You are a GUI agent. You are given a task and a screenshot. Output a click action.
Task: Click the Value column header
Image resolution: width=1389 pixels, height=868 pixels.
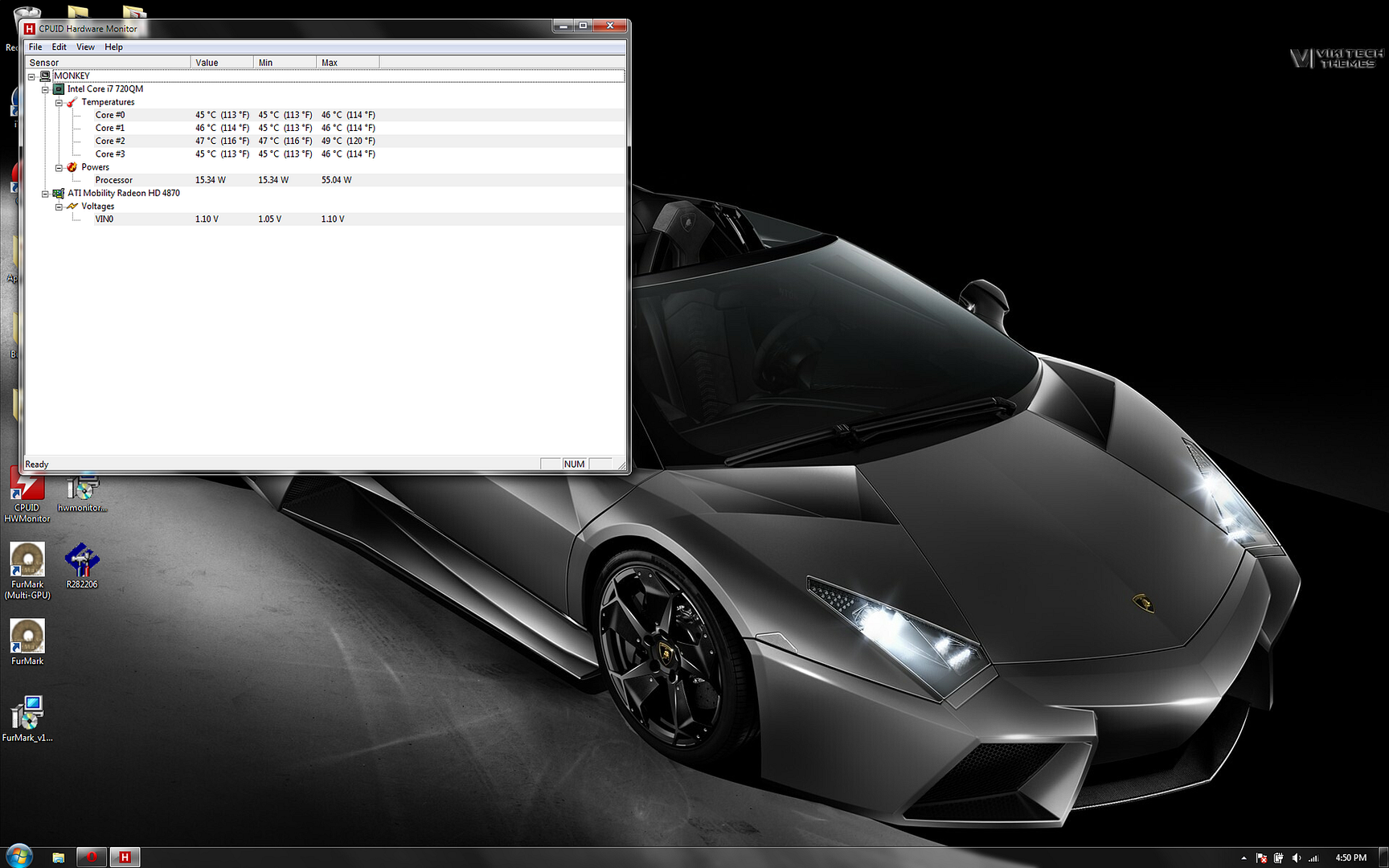pos(222,63)
